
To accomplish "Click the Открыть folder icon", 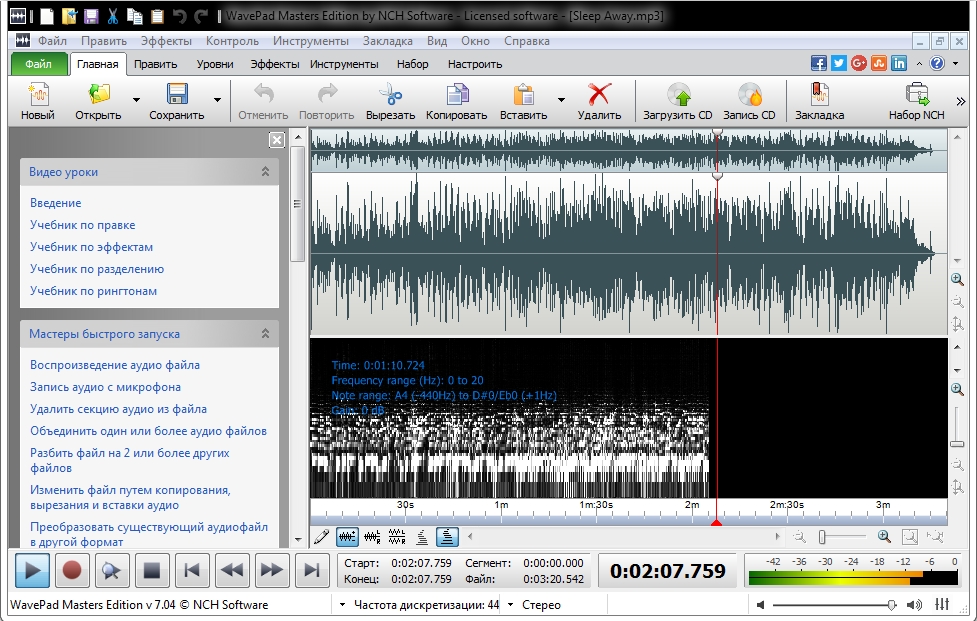I will click(x=98, y=95).
